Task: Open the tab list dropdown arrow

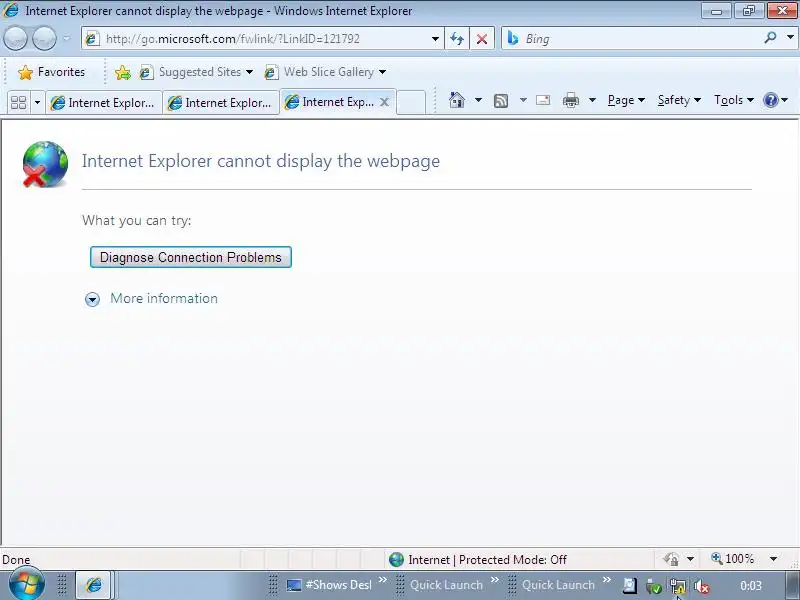Action: [37, 103]
